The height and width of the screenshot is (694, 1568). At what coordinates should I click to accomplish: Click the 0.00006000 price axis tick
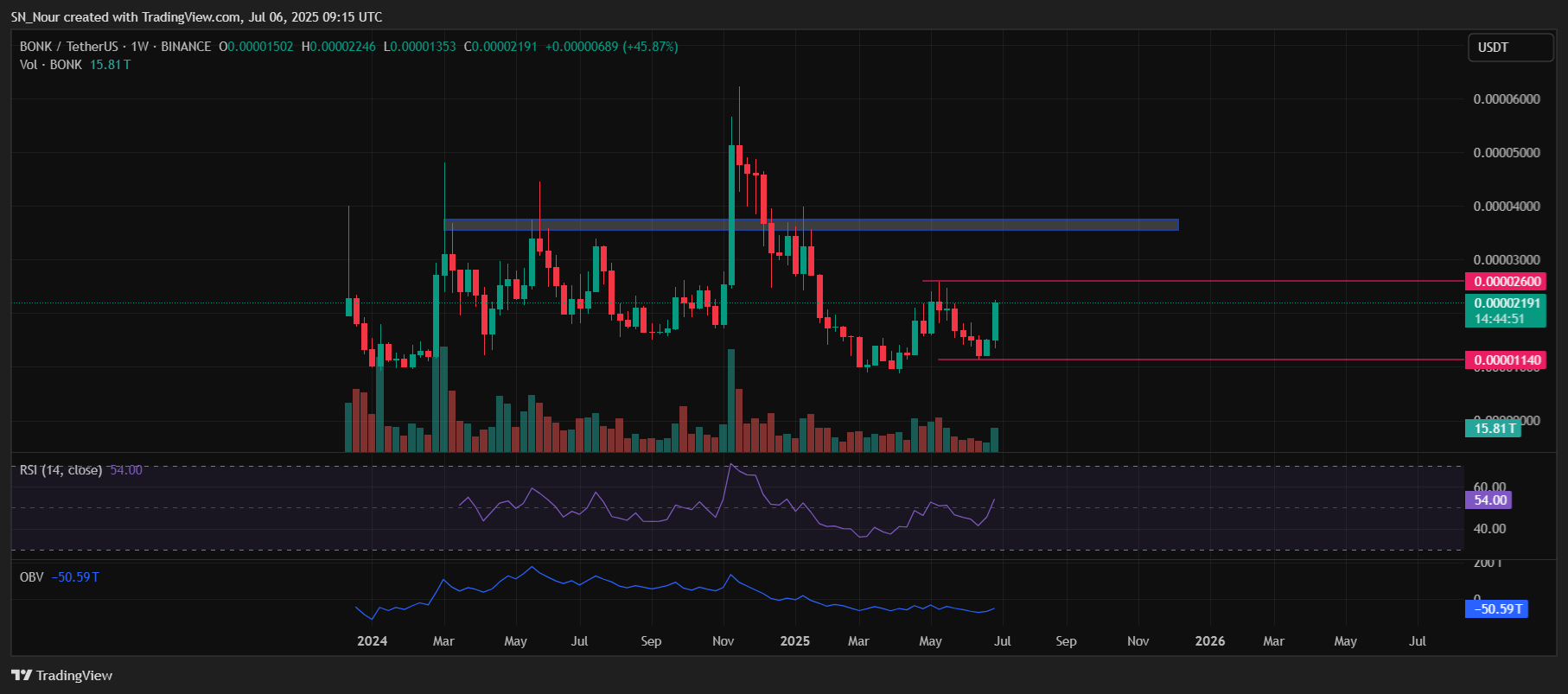pos(1506,99)
